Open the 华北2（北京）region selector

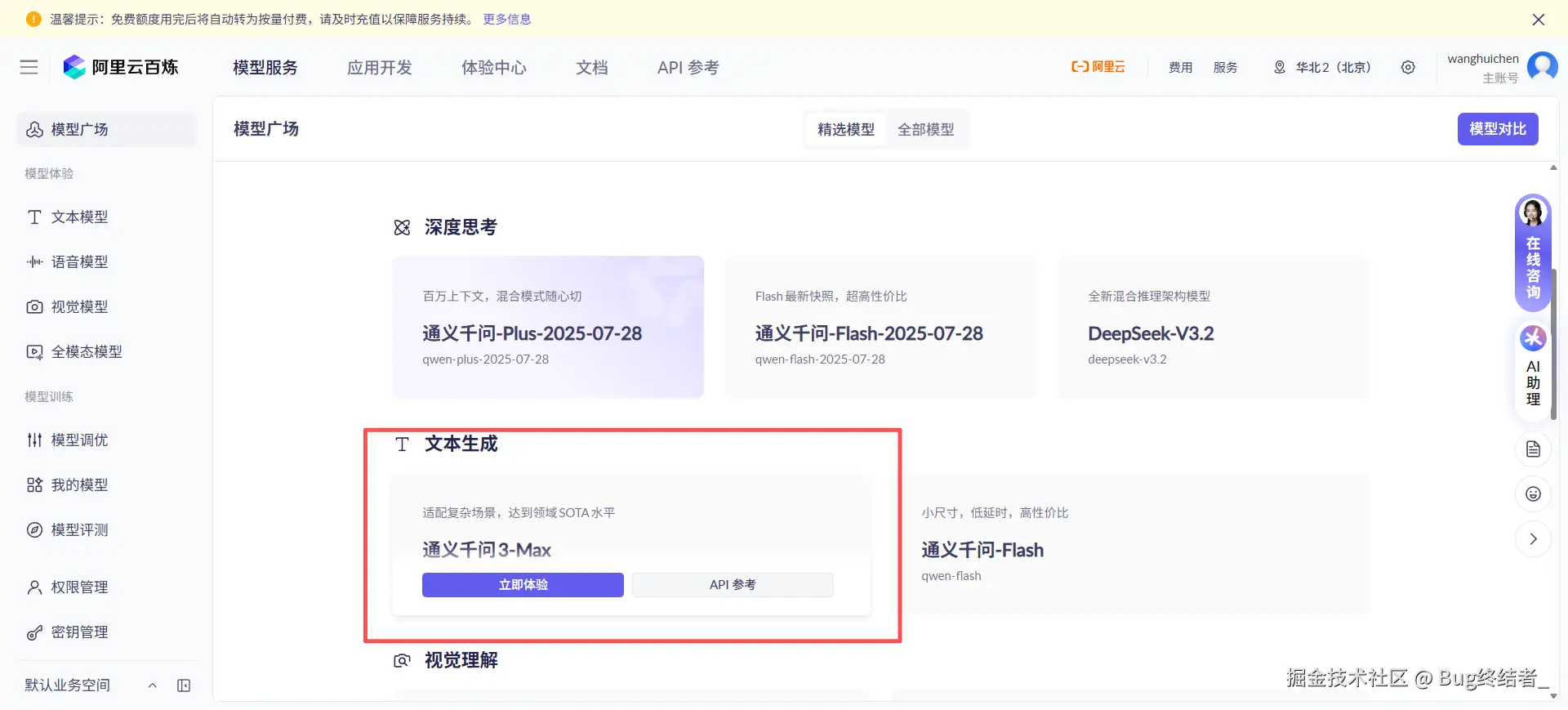tap(1323, 67)
